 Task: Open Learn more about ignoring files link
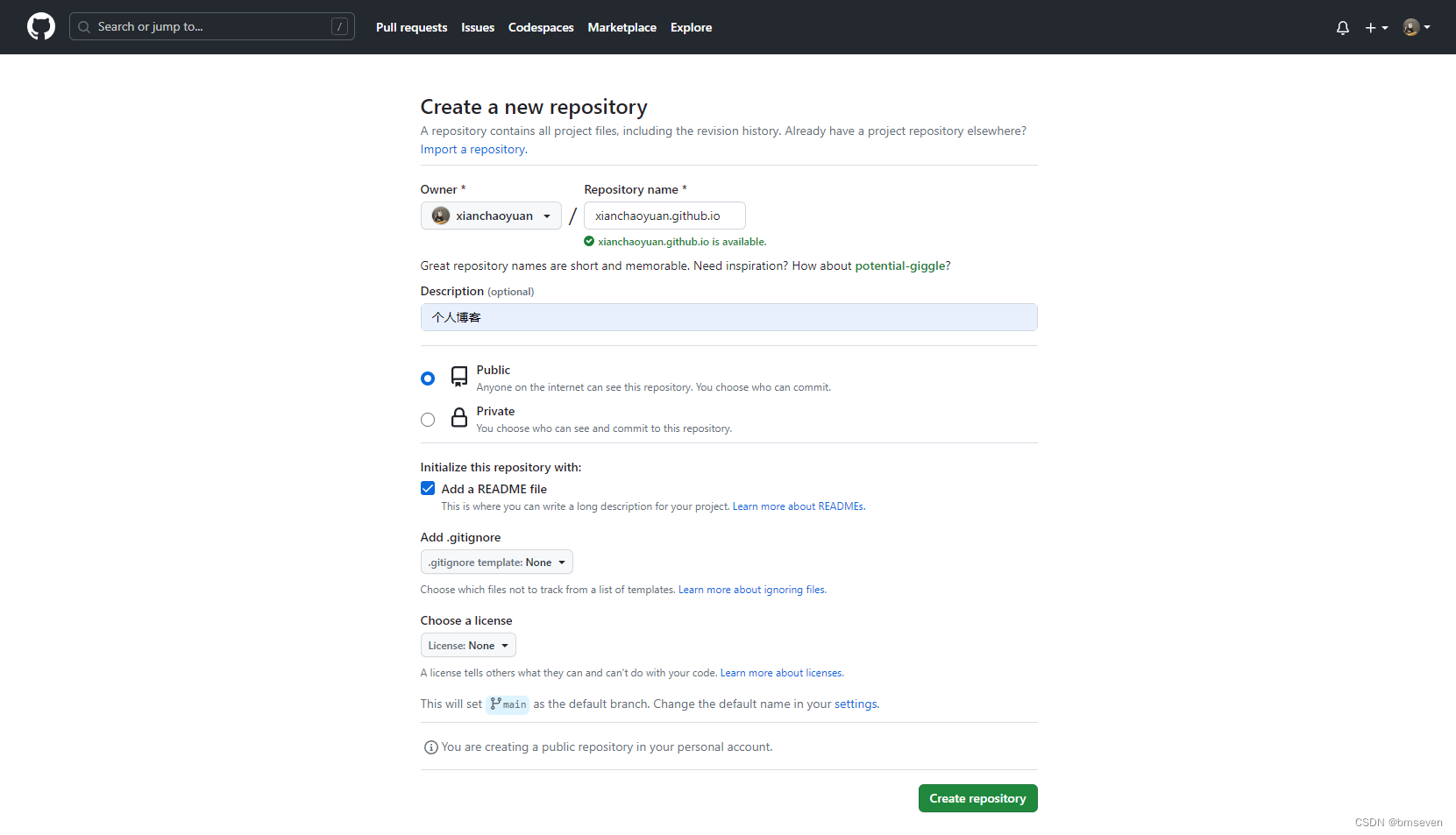[752, 590]
